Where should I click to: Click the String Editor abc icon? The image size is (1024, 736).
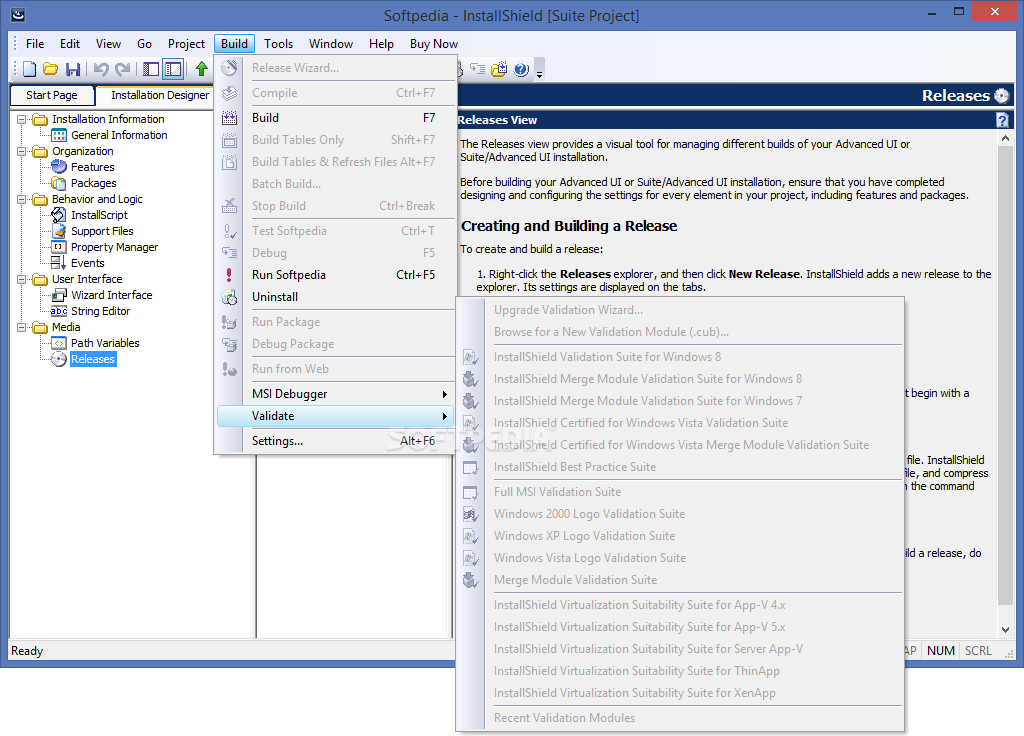point(59,312)
